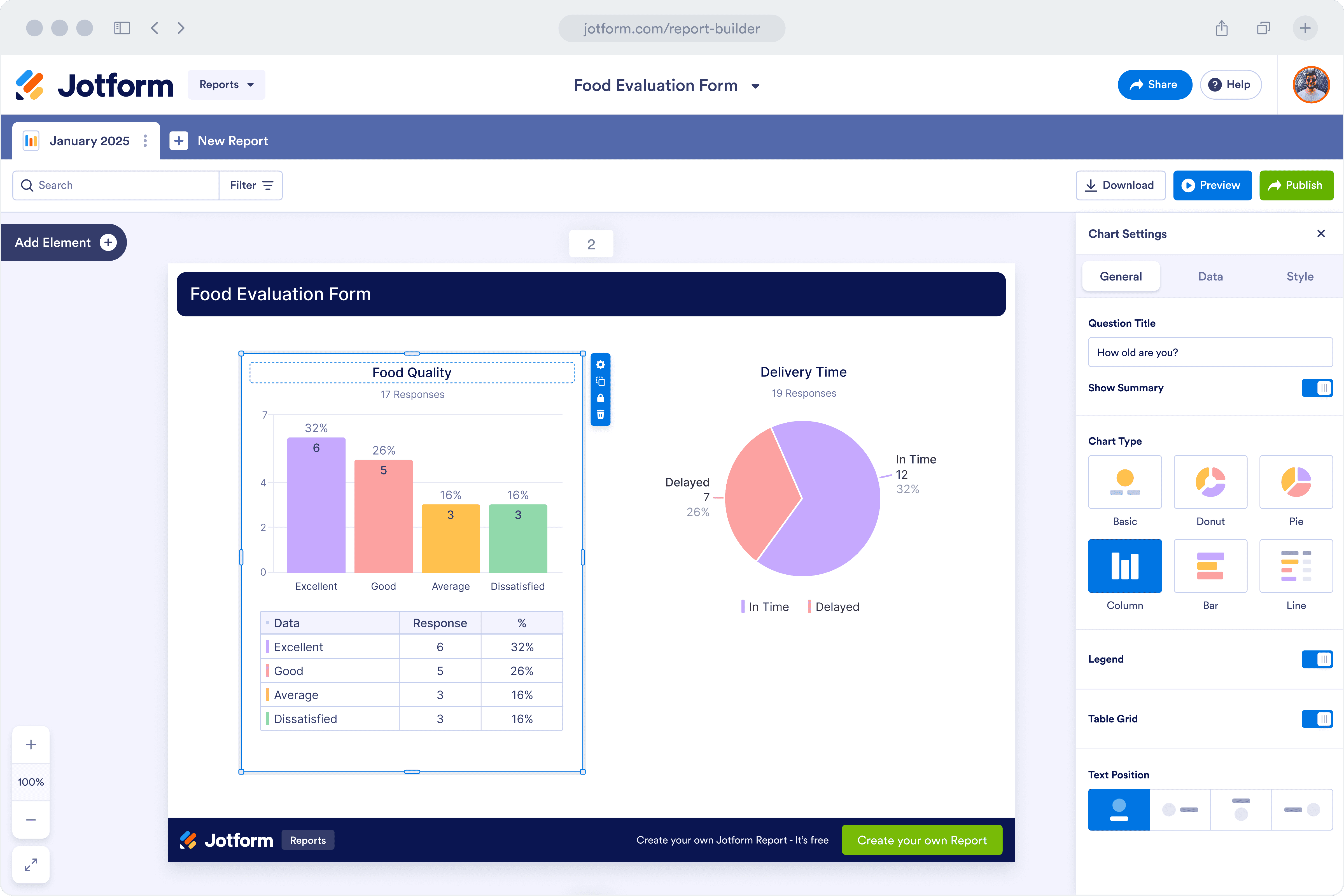Open the Reports dropdown

click(x=226, y=85)
